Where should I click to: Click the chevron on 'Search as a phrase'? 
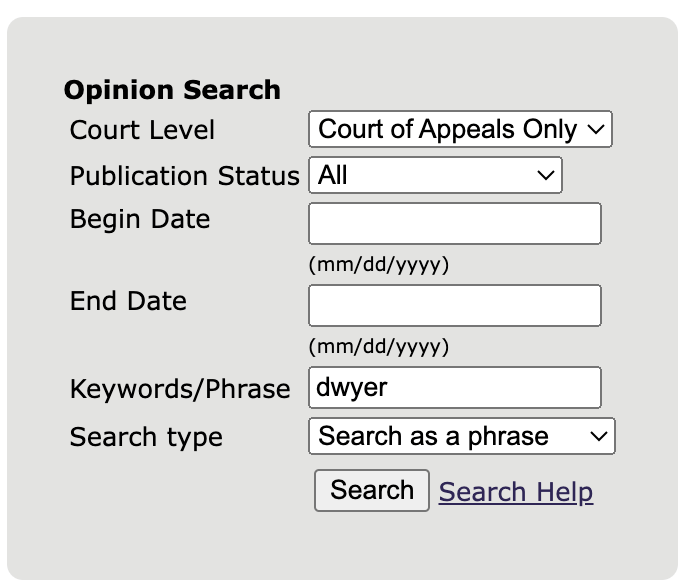(x=599, y=437)
